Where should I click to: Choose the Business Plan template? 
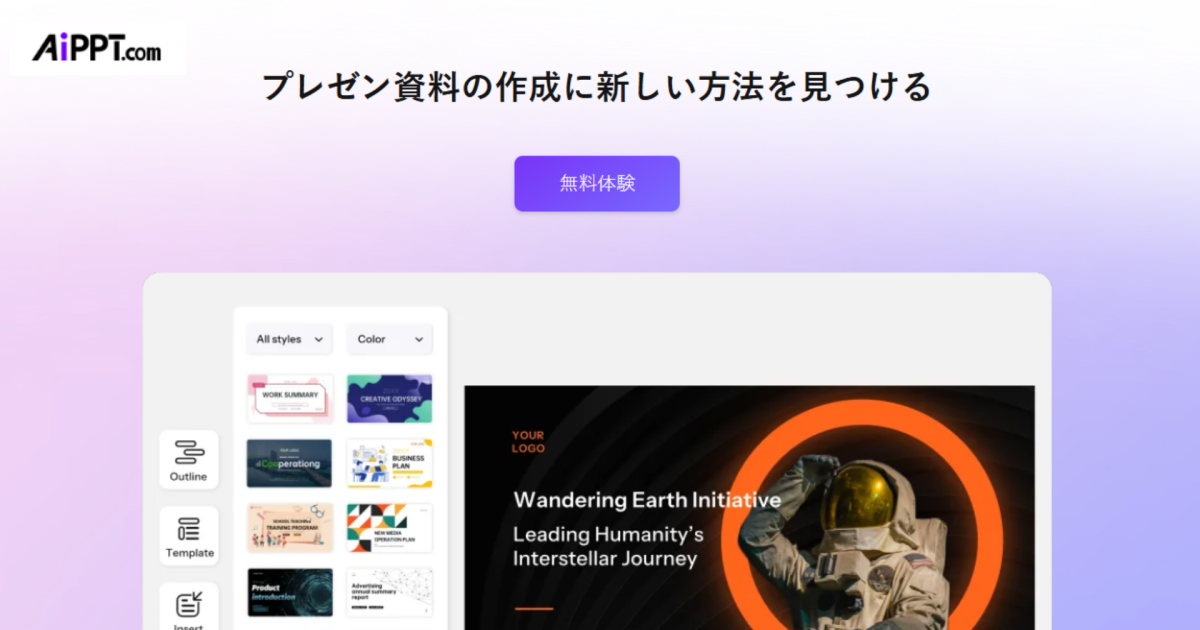[390, 463]
